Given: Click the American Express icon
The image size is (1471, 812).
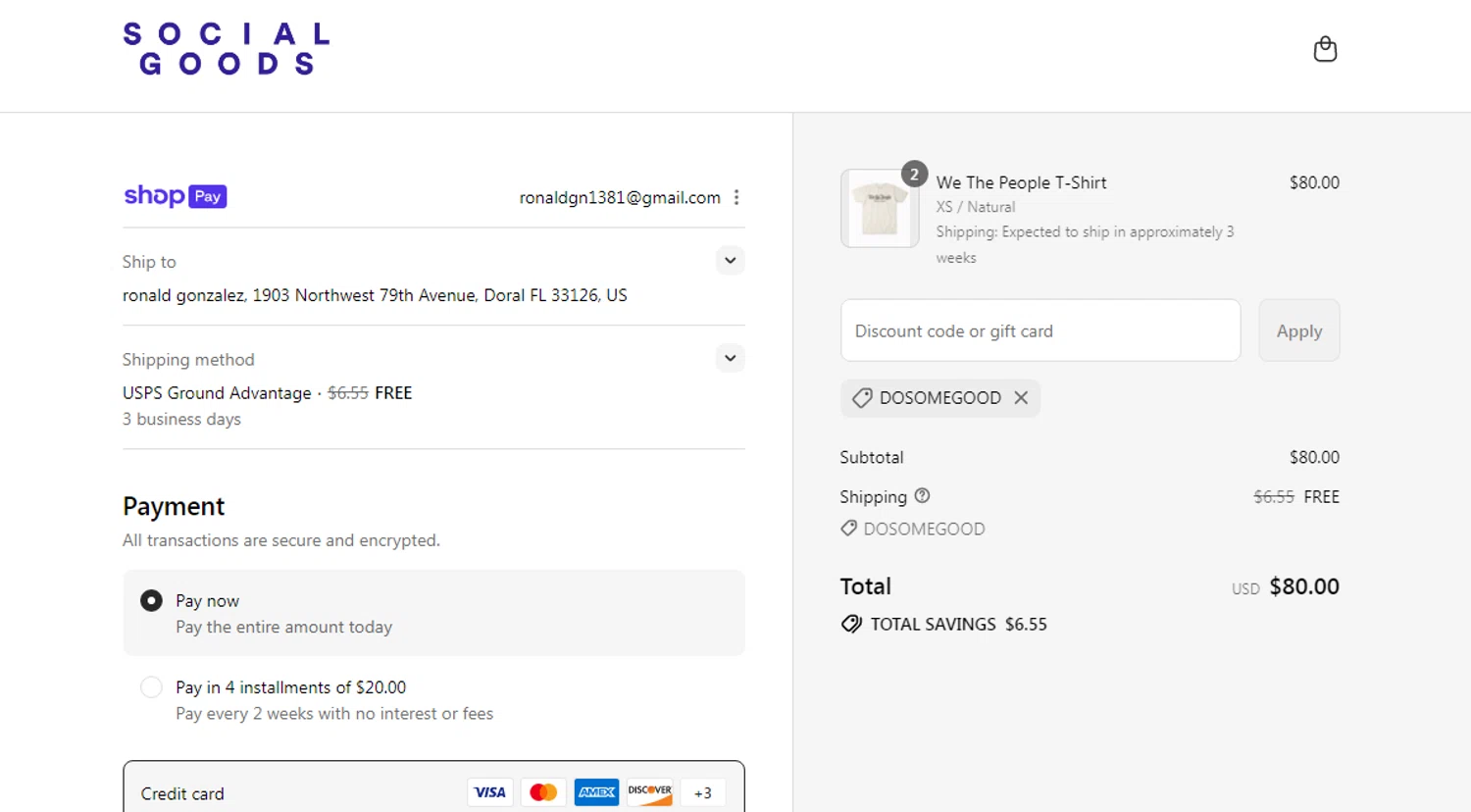Looking at the screenshot, I should coord(596,792).
